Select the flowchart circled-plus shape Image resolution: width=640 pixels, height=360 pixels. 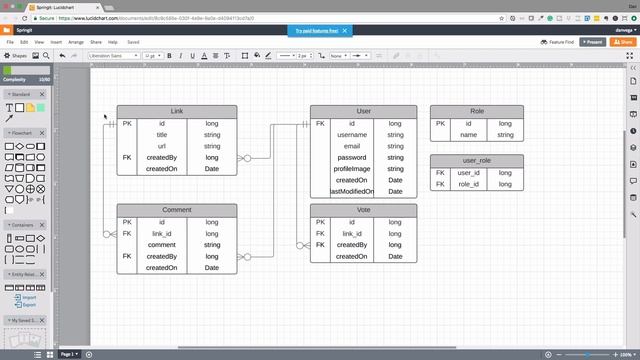pyautogui.click(x=30, y=189)
